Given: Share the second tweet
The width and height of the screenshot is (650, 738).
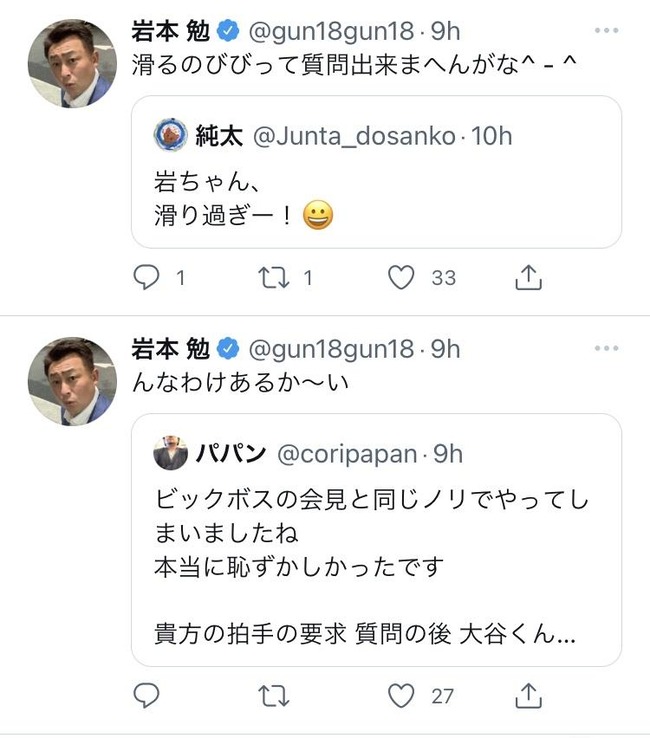Looking at the screenshot, I should click(x=528, y=695).
